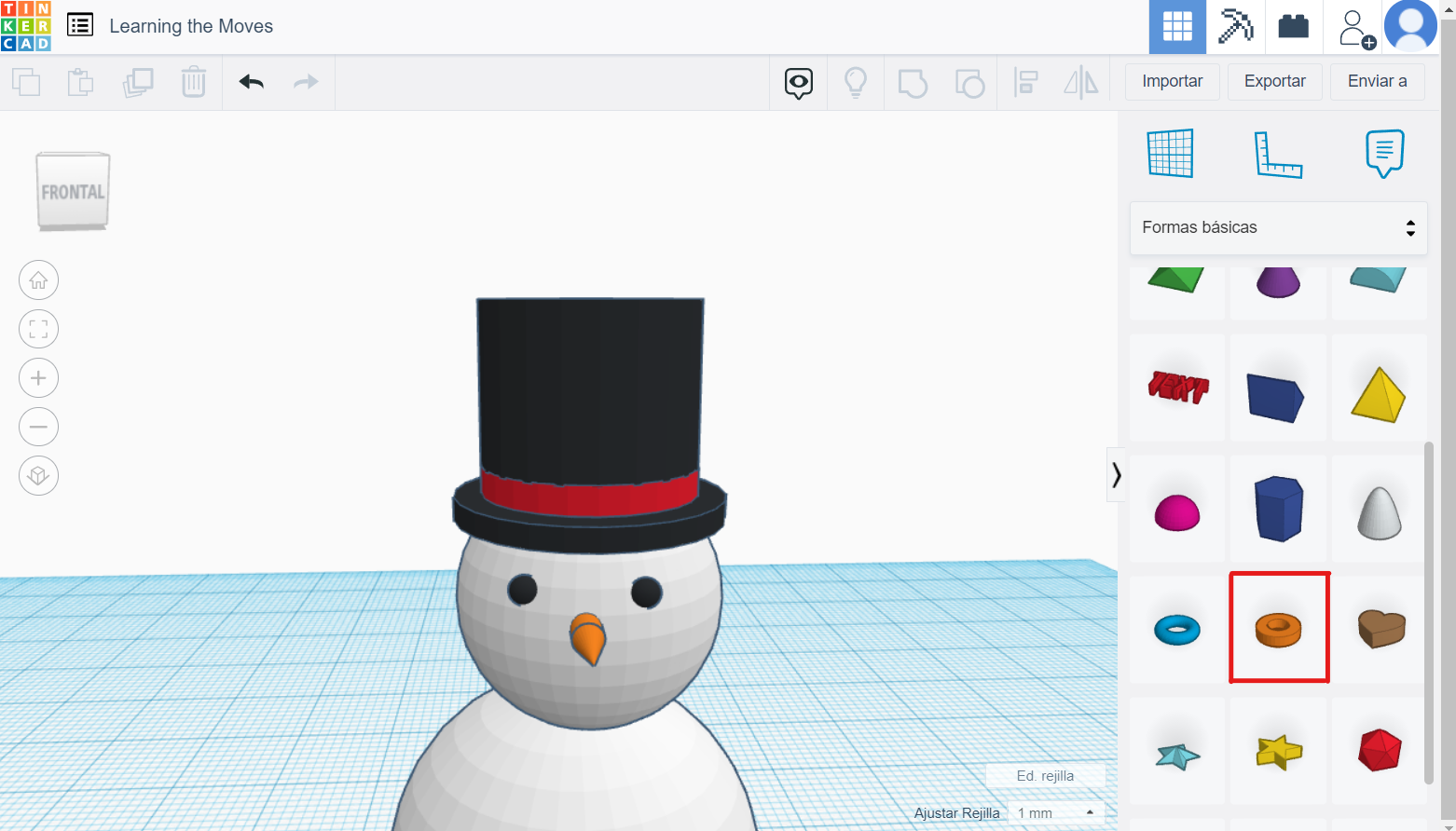
Task: Click the Learning the Moves design title
Action: coord(191,26)
